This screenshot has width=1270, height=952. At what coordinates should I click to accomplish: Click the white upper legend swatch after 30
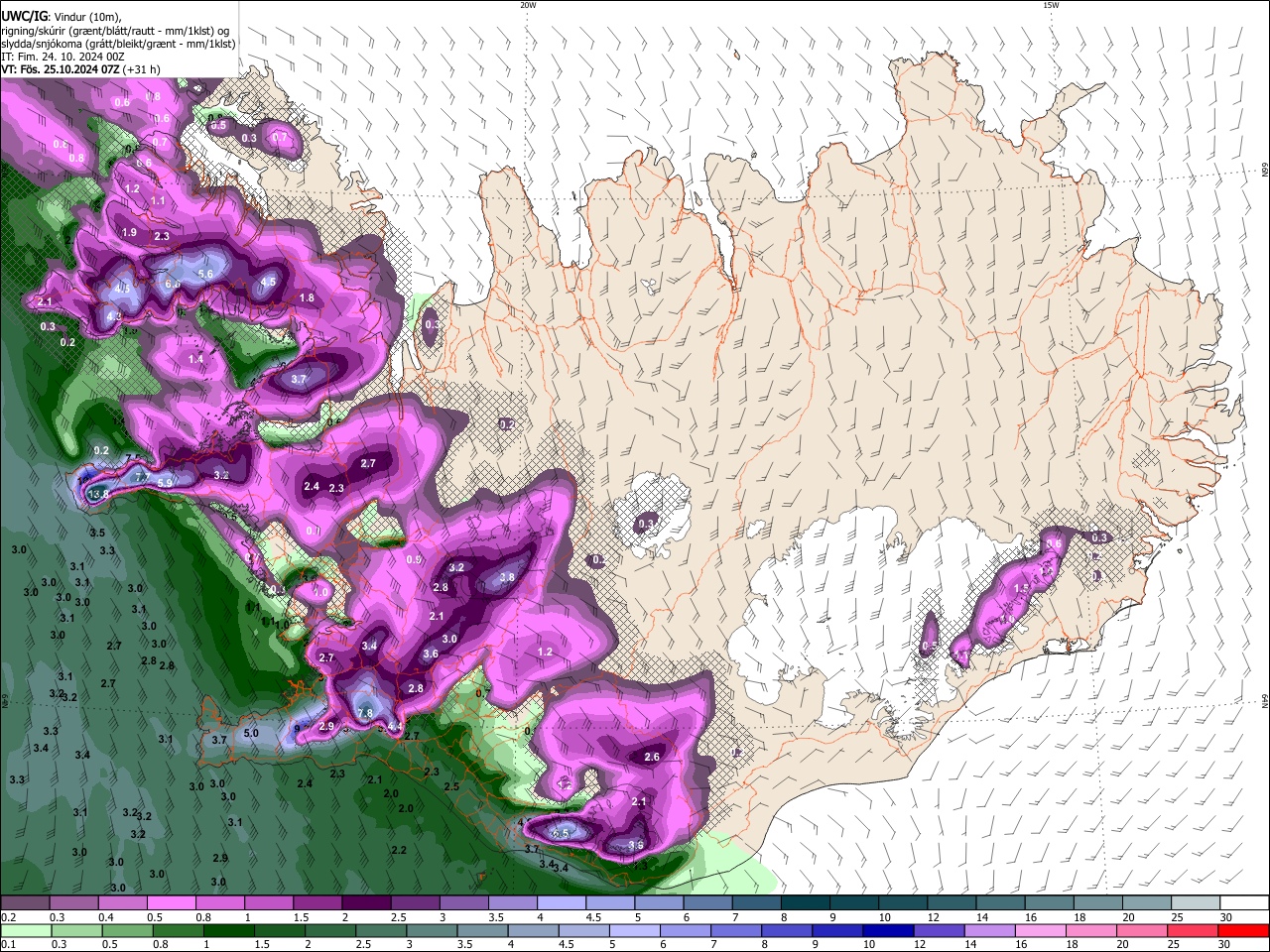(1242, 903)
